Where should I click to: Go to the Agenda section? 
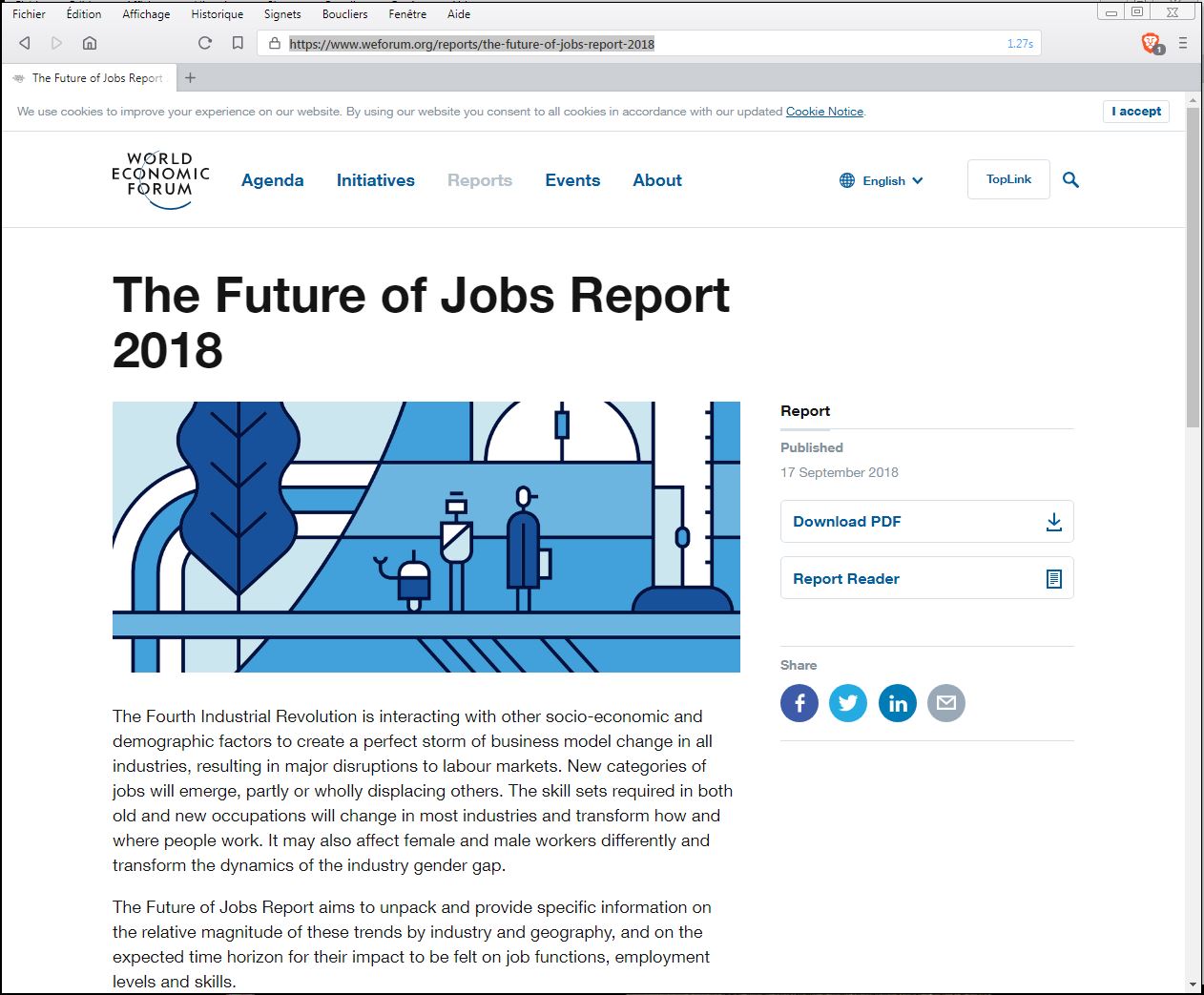(273, 180)
